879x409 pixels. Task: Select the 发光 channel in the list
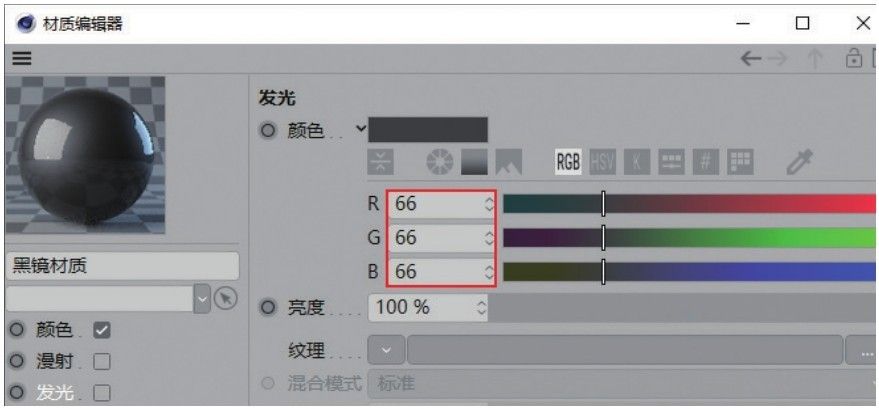pos(55,393)
